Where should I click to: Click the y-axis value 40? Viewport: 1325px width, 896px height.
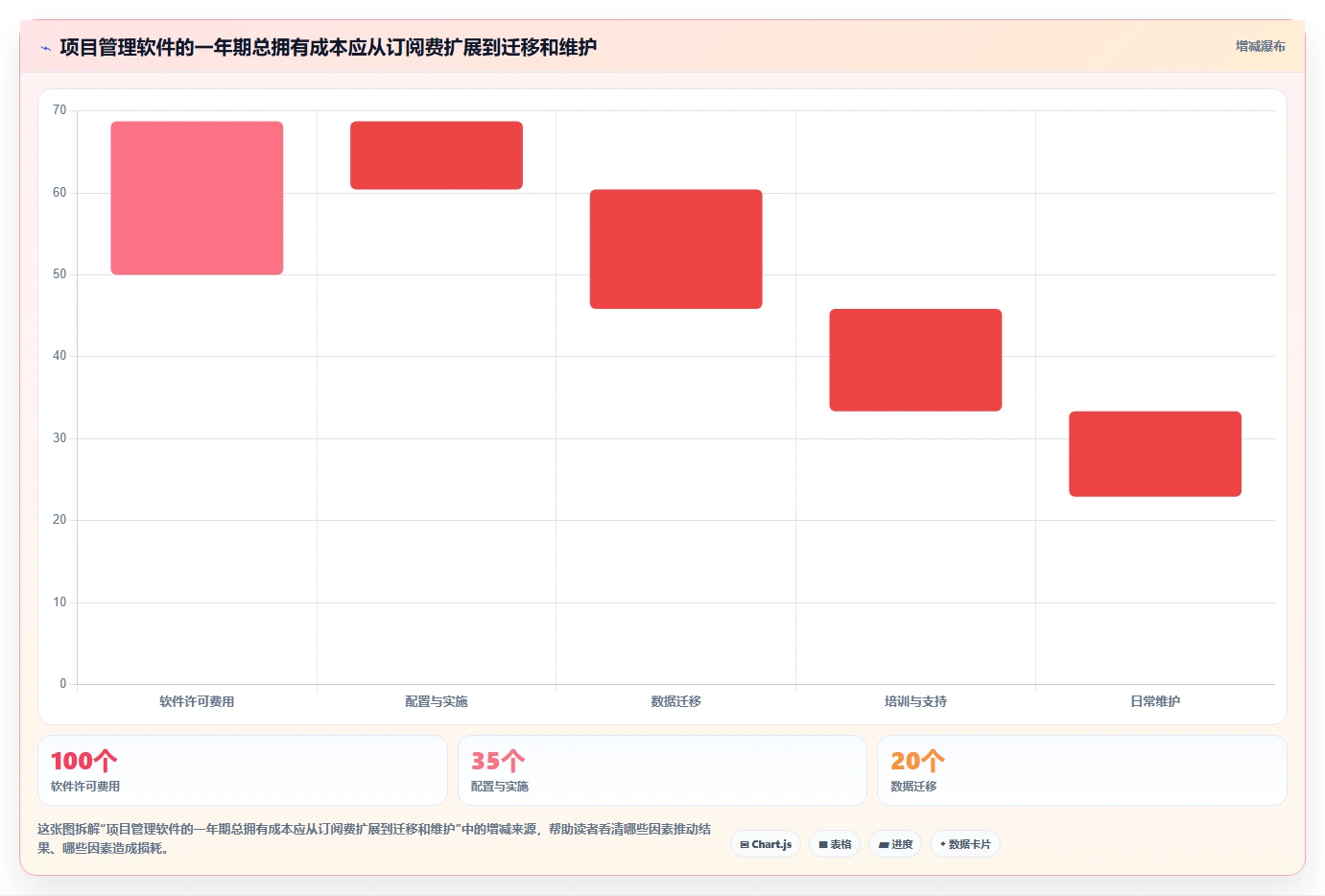(59, 356)
